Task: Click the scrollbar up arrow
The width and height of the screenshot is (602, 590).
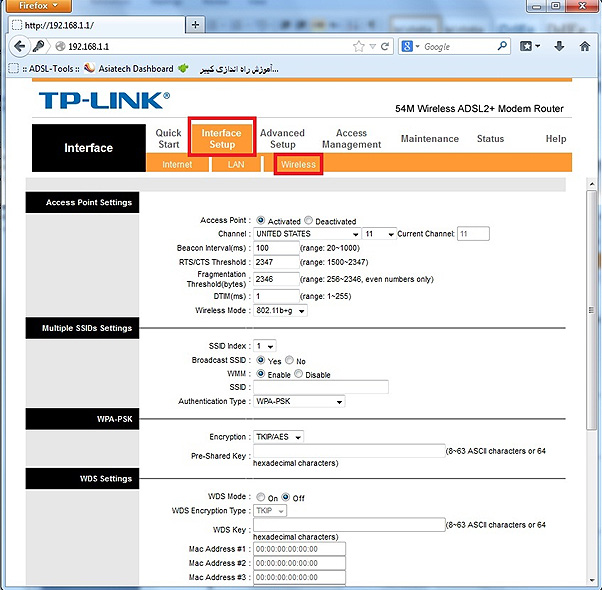Action: [x=591, y=184]
